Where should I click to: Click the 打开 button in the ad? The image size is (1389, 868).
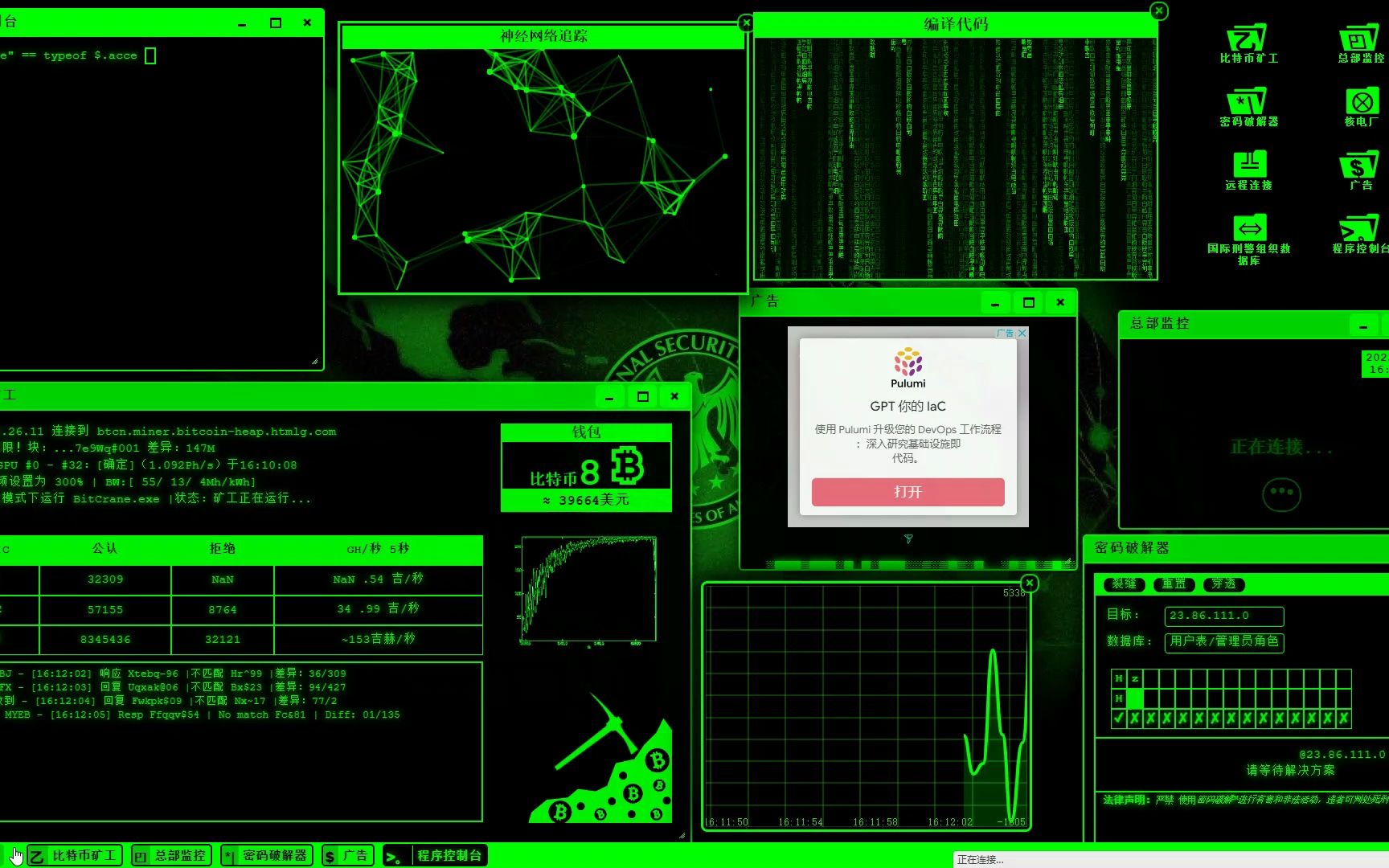pos(908,492)
